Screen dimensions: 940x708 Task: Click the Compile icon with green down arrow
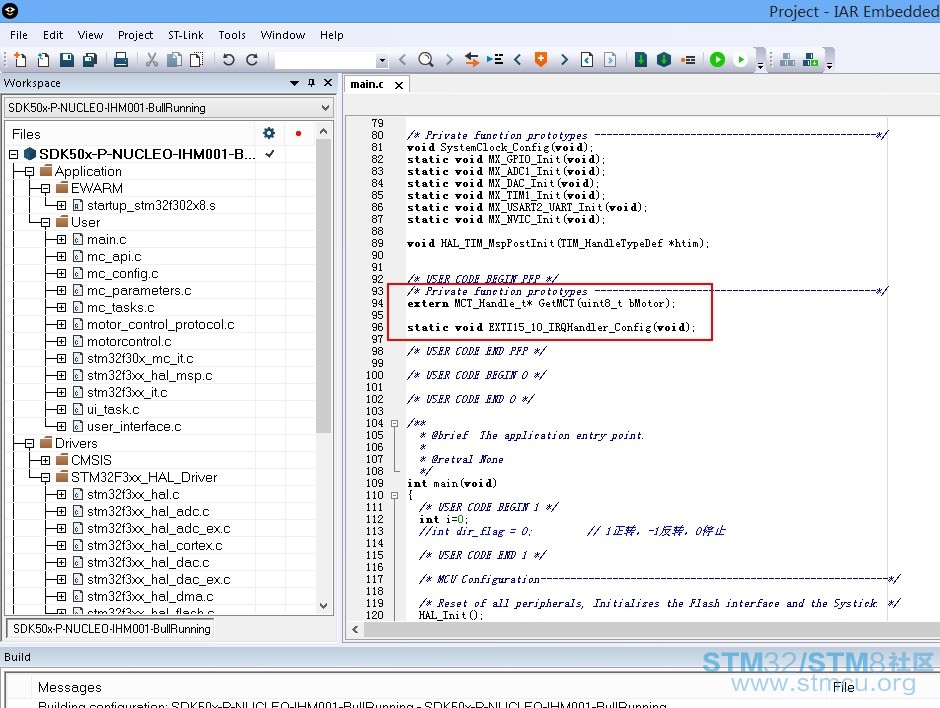click(x=641, y=59)
